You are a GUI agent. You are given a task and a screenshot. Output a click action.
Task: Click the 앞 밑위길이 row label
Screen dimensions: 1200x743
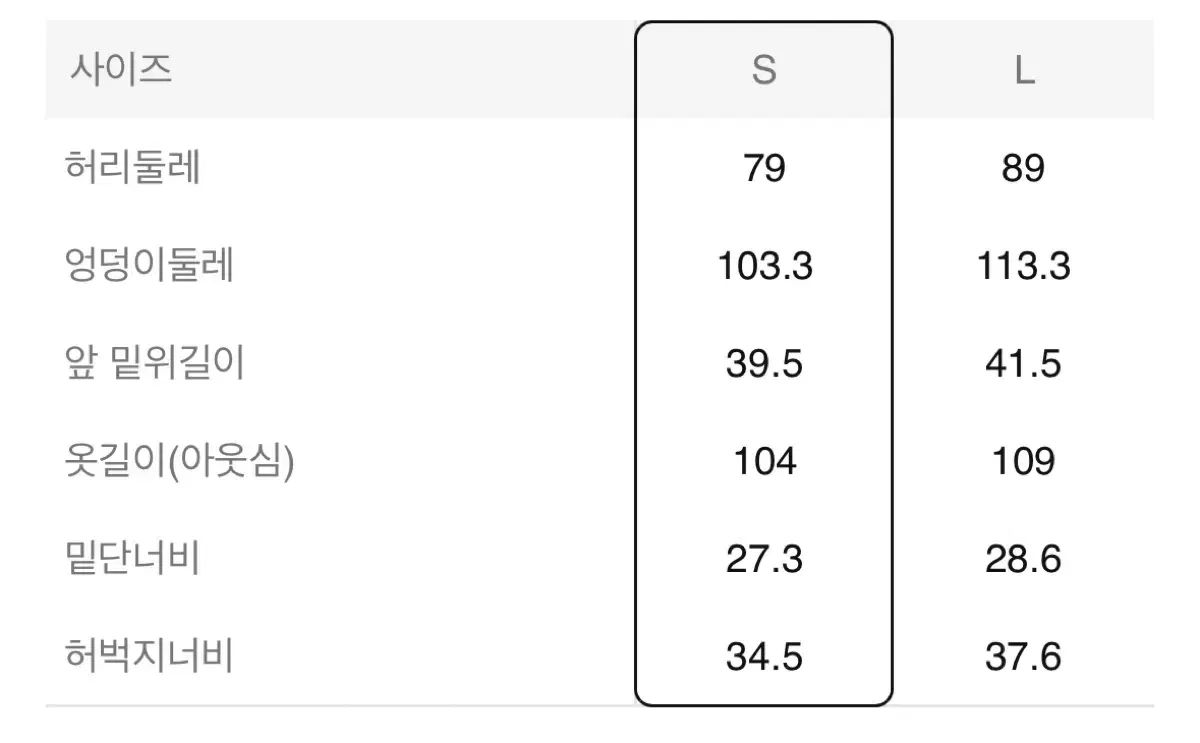pyautogui.click(x=154, y=363)
